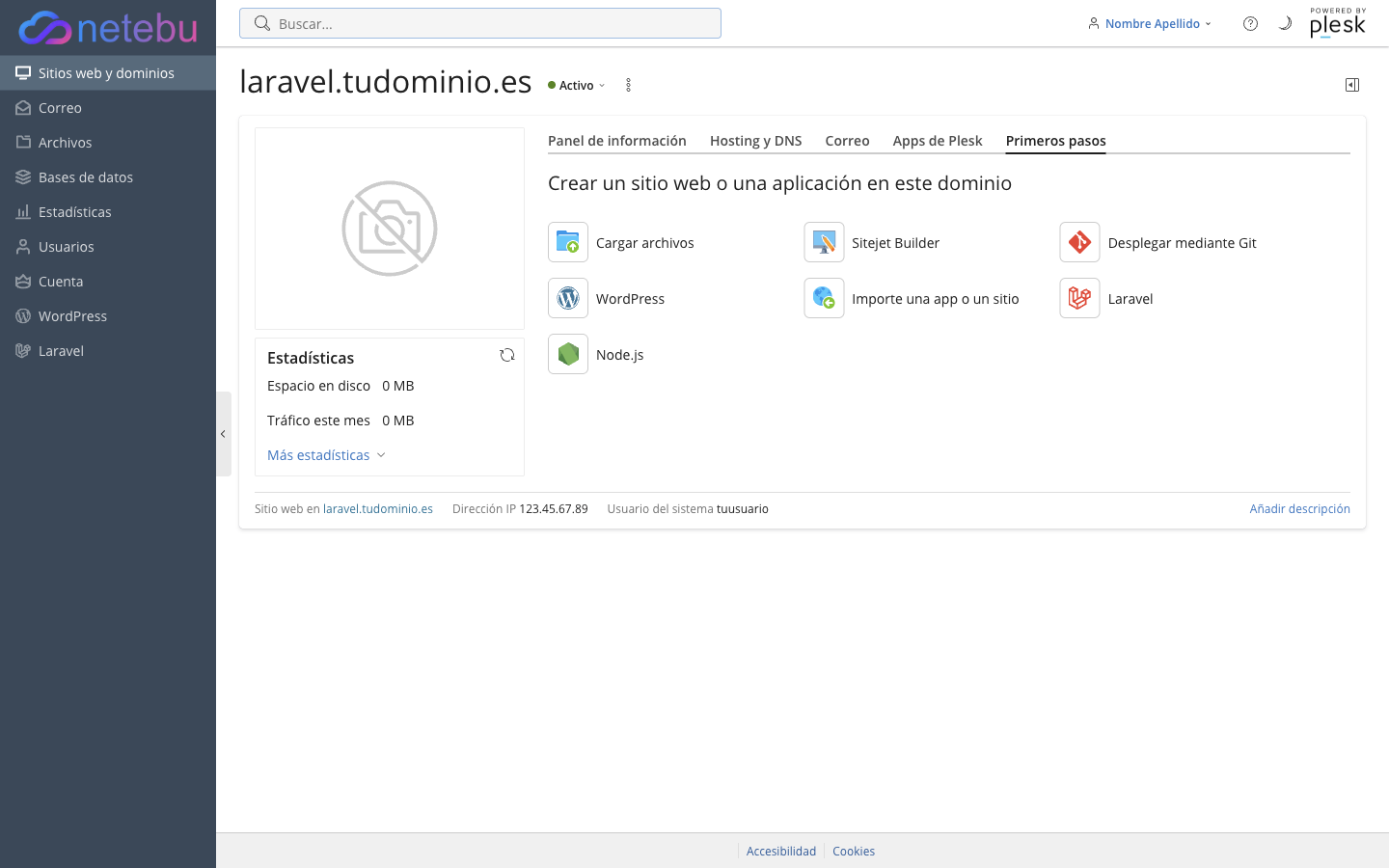The image size is (1389, 868).
Task: Open WordPress in the sidebar
Action: pyautogui.click(x=108, y=316)
